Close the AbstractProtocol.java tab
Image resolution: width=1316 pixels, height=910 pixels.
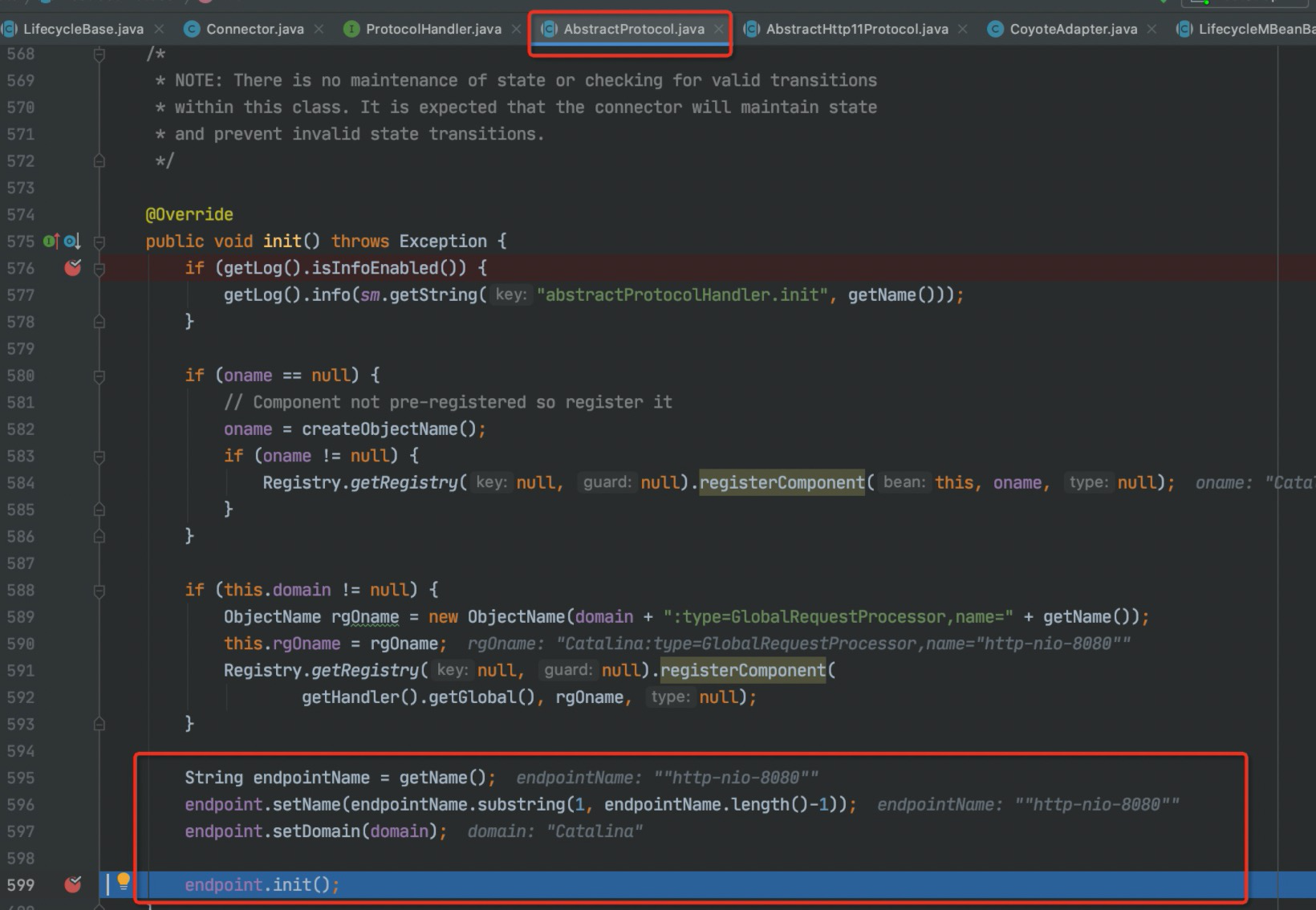(719, 29)
